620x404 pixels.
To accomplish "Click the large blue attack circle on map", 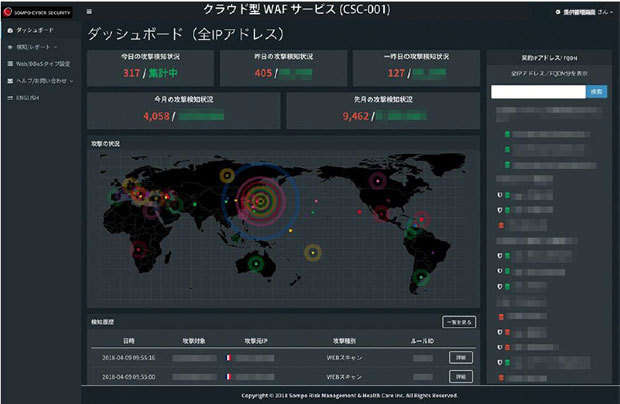I will (x=258, y=198).
